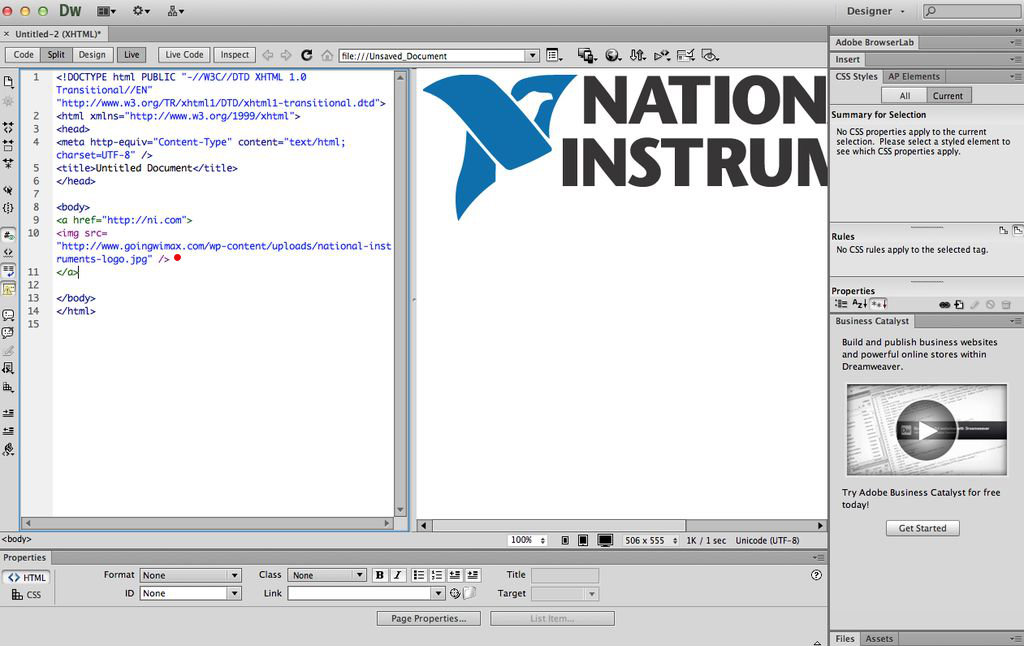Open the Target dropdown in Properties

tap(565, 594)
